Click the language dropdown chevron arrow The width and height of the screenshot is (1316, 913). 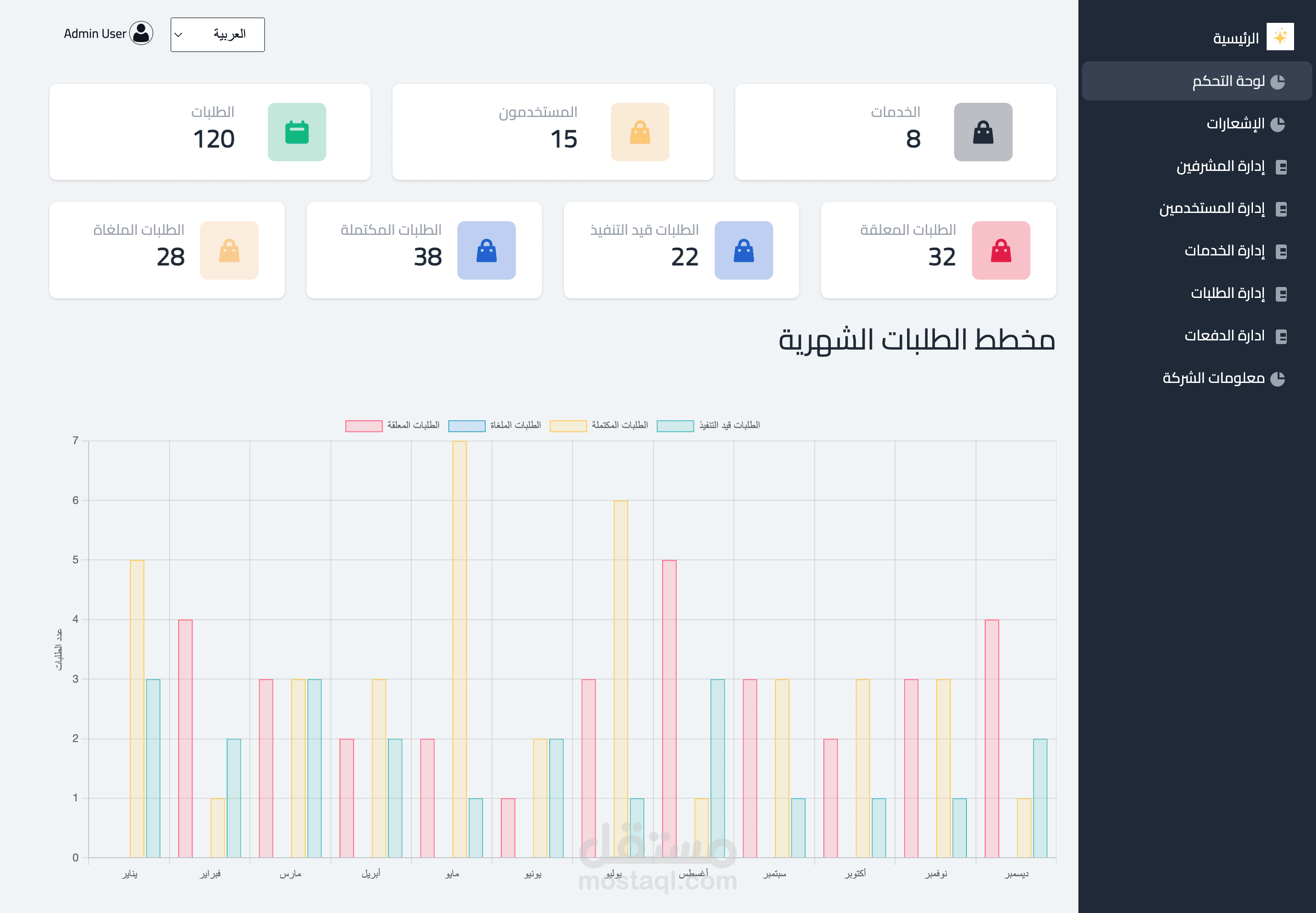pyautogui.click(x=179, y=35)
